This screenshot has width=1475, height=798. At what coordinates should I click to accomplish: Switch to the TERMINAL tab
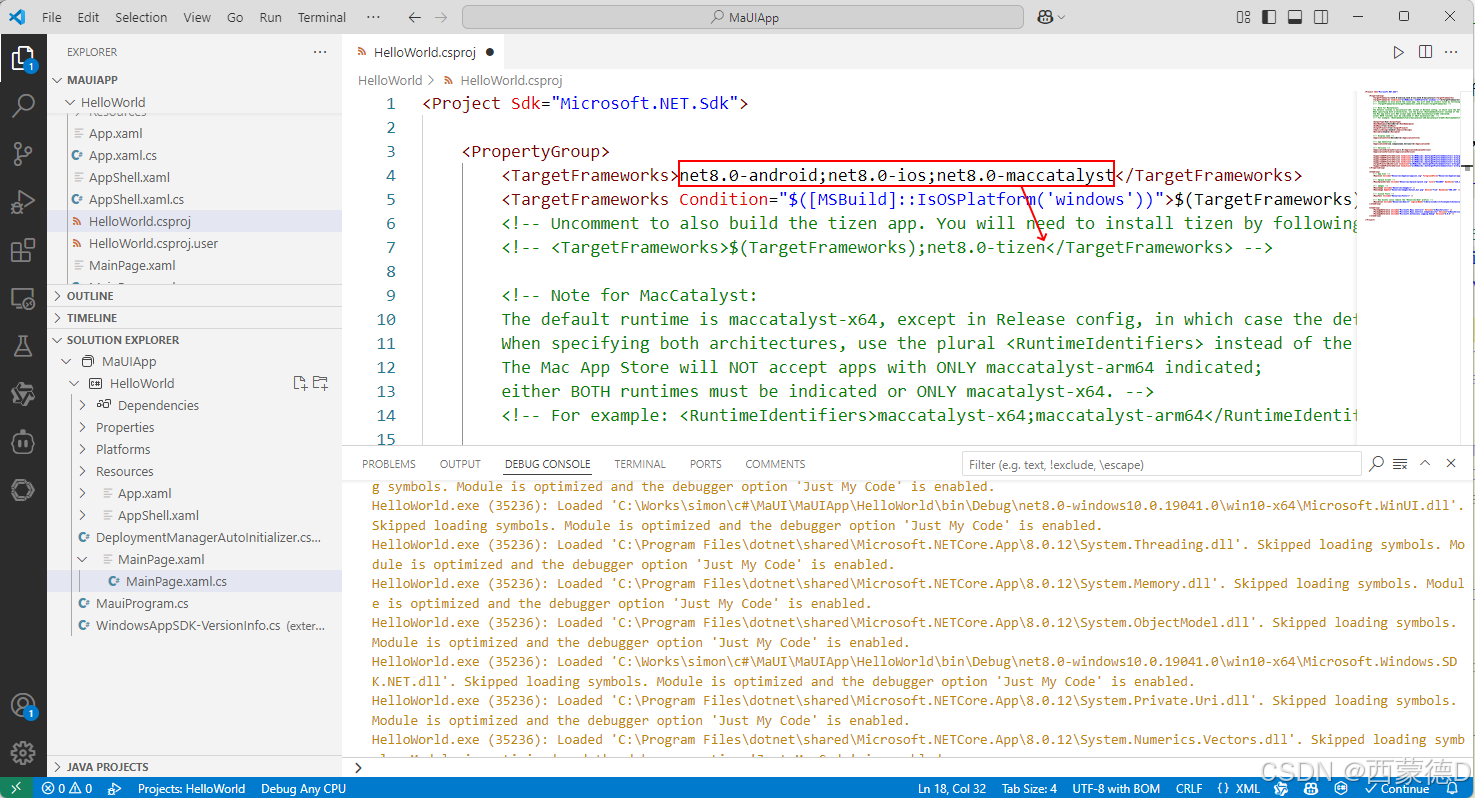(x=640, y=464)
